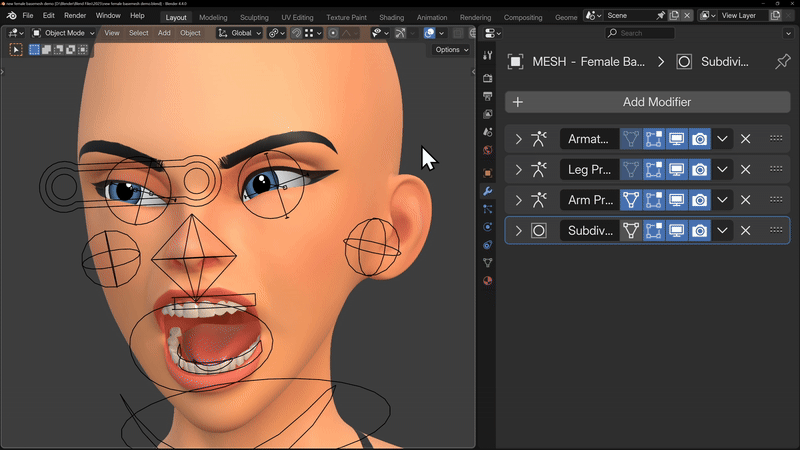Viewport: 800px width, 450px height.
Task: Choose the Intersect Selection mode icon
Action: (x=83, y=49)
